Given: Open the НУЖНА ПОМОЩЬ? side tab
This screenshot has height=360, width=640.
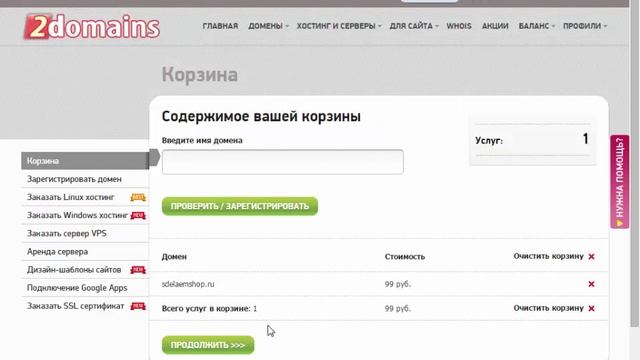Looking at the screenshot, I should (x=620, y=182).
